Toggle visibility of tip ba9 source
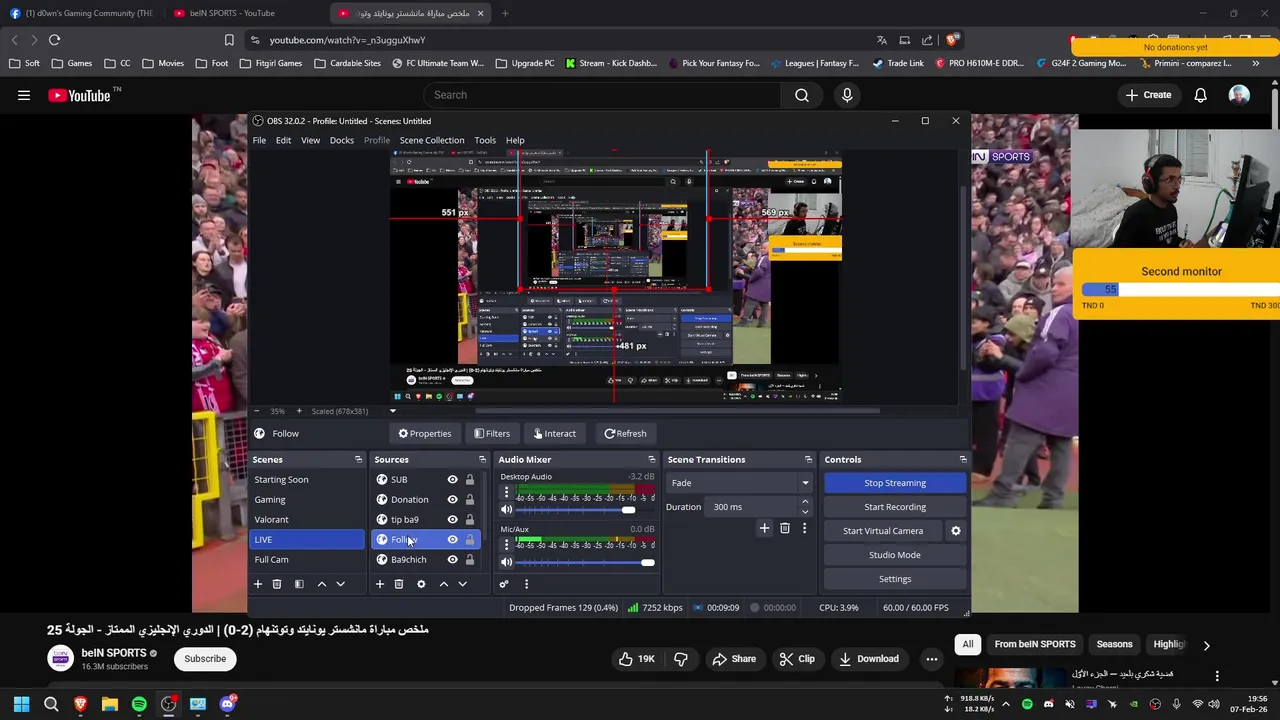 coord(452,520)
